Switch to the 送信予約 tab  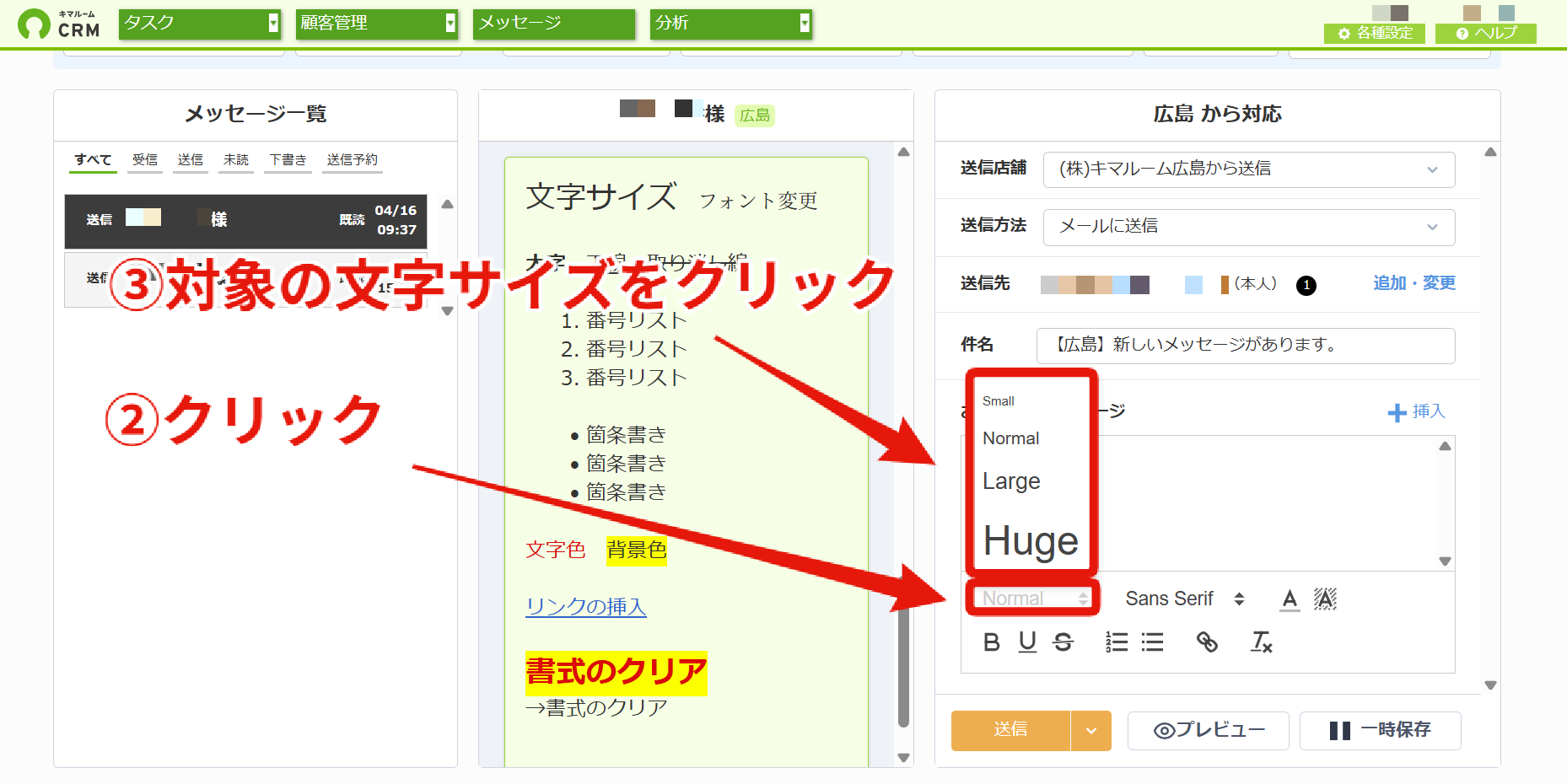point(353,159)
